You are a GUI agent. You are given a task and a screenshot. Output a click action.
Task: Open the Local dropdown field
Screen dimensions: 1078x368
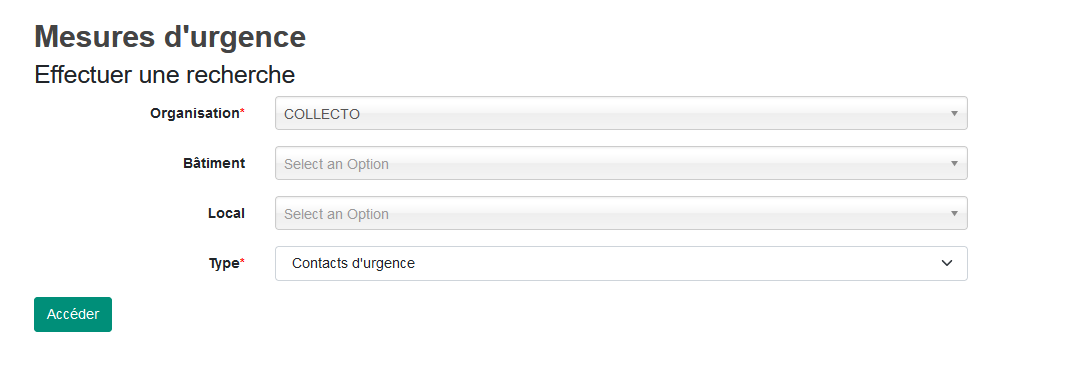(x=621, y=213)
